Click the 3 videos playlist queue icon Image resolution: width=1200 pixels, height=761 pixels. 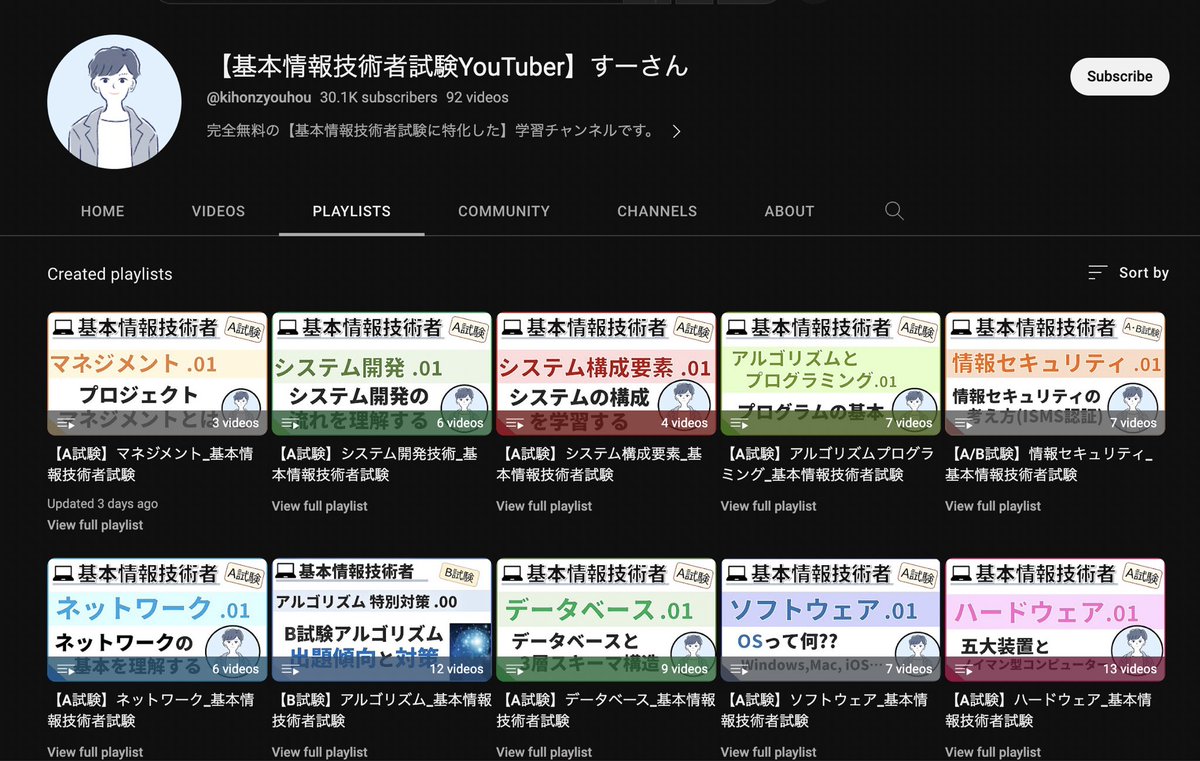pos(66,423)
